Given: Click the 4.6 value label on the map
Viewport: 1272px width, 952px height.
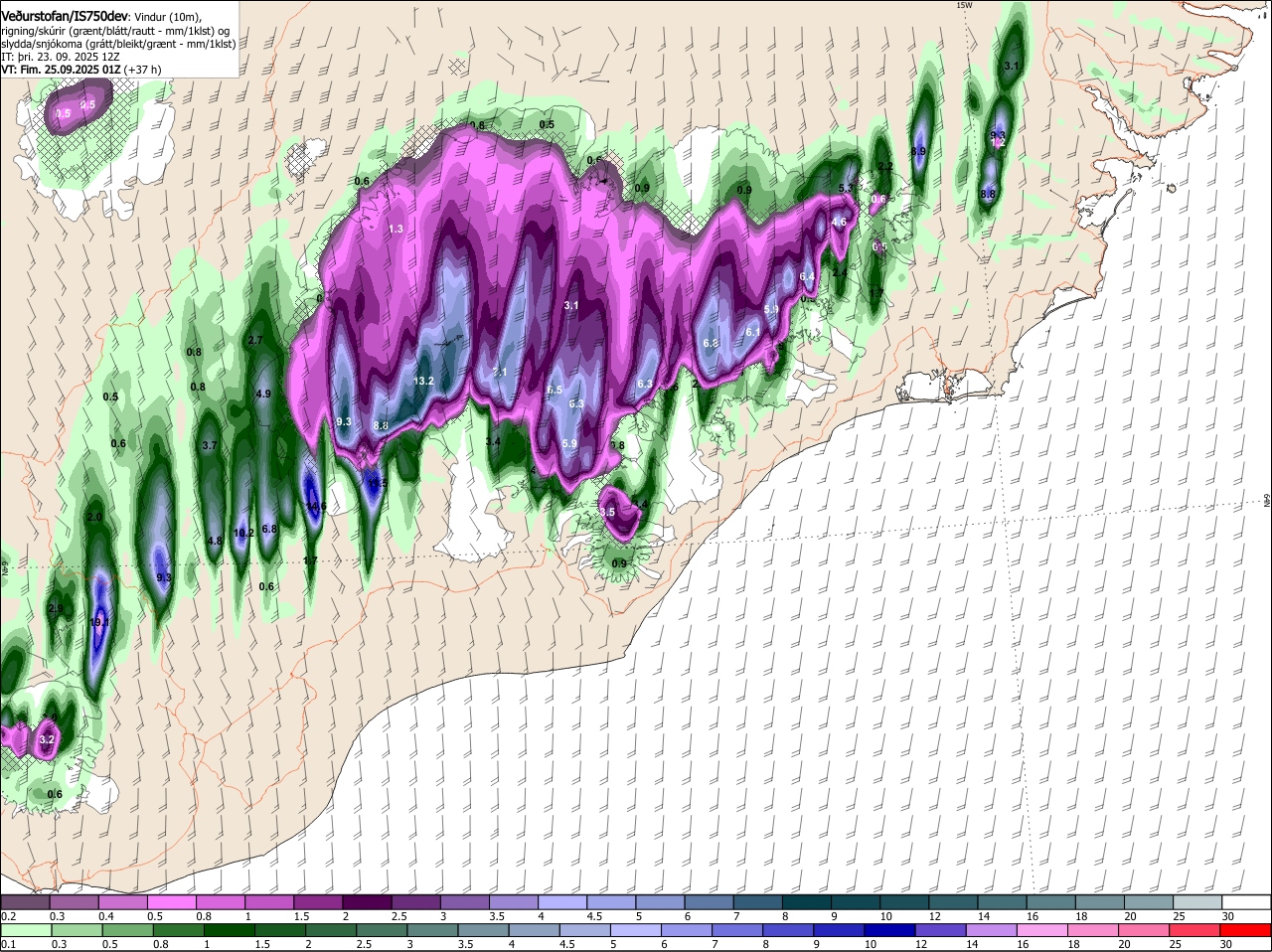Looking at the screenshot, I should (x=839, y=222).
